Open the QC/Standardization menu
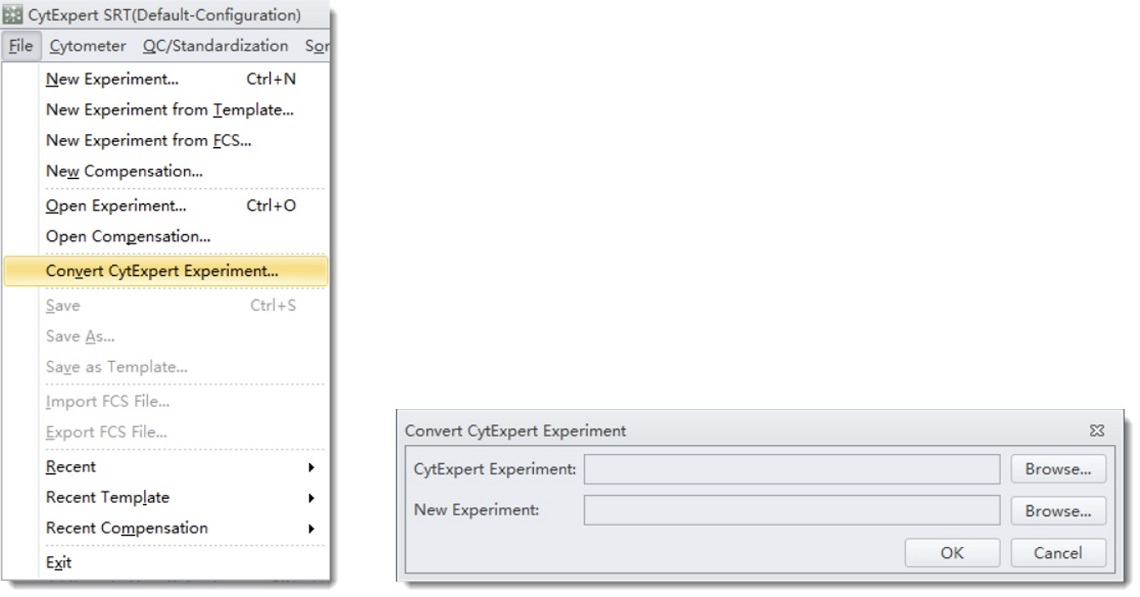The height and width of the screenshot is (597, 1140). coord(215,46)
